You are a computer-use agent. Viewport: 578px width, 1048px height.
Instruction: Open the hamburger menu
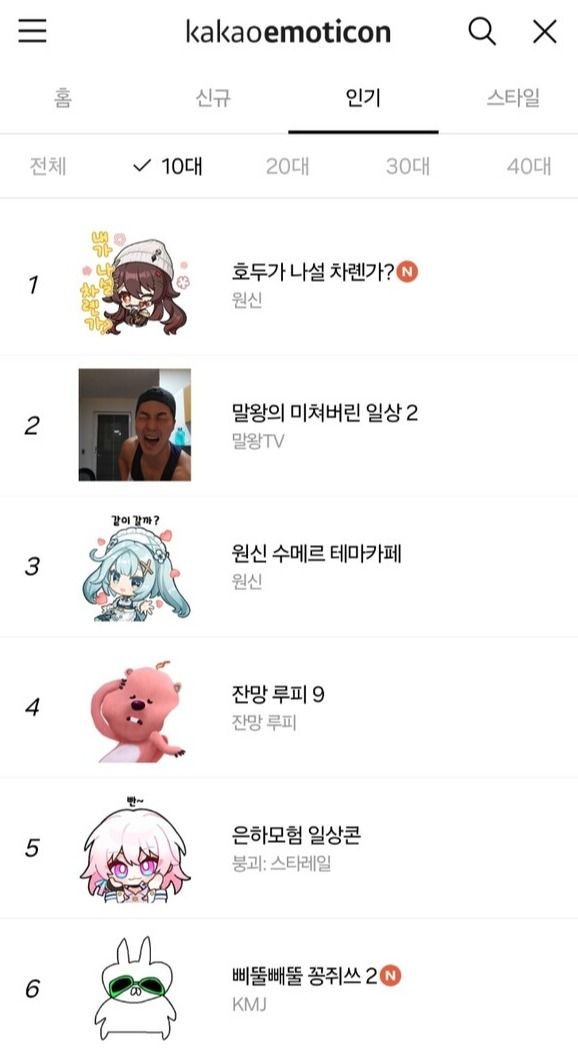point(32,31)
